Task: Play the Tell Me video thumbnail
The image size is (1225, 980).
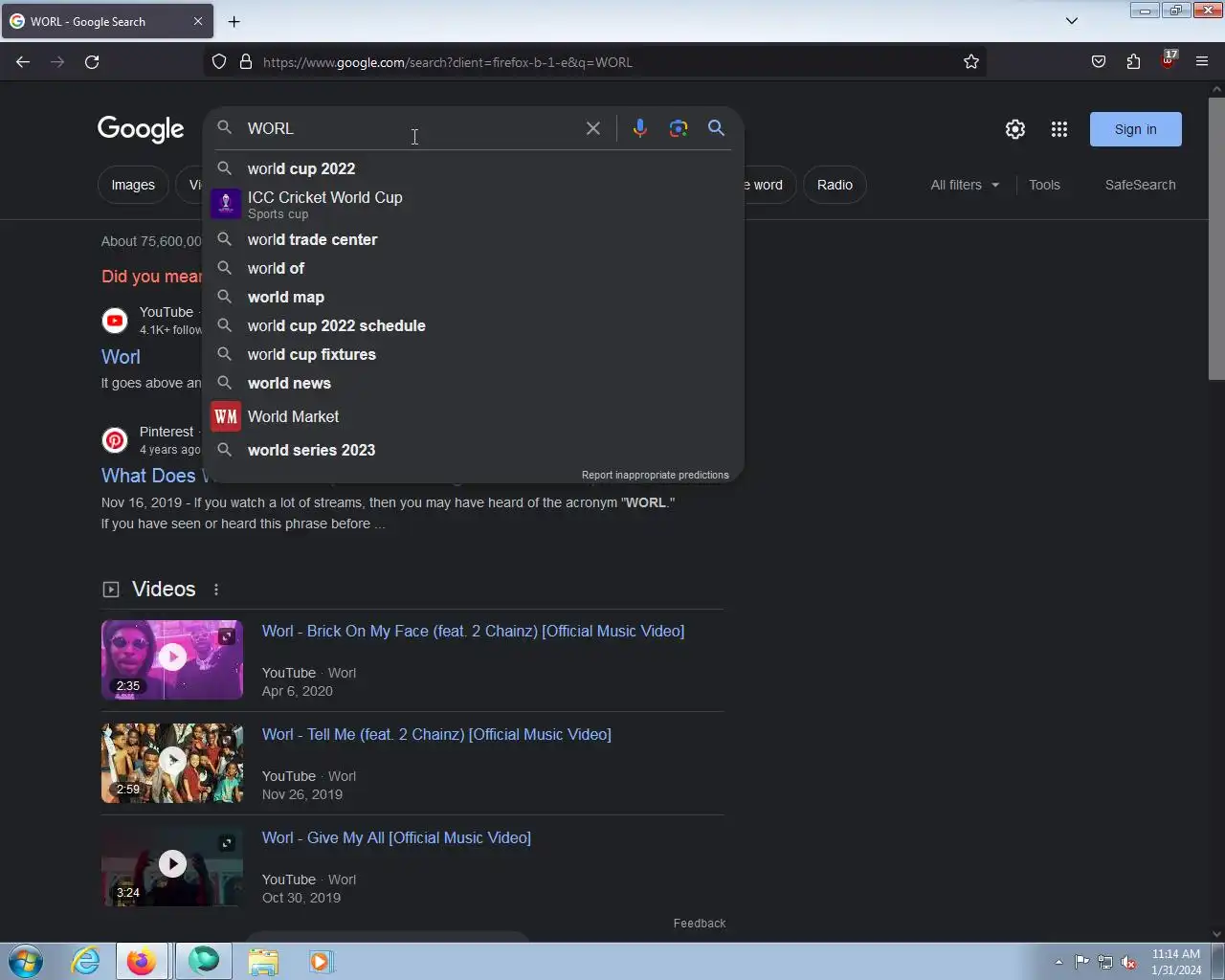Action: pyautogui.click(x=172, y=763)
